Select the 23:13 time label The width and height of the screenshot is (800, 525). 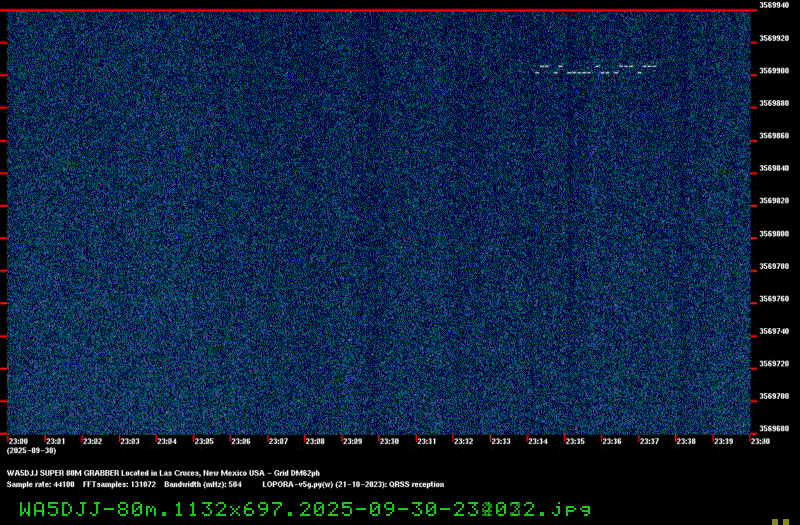tap(501, 441)
